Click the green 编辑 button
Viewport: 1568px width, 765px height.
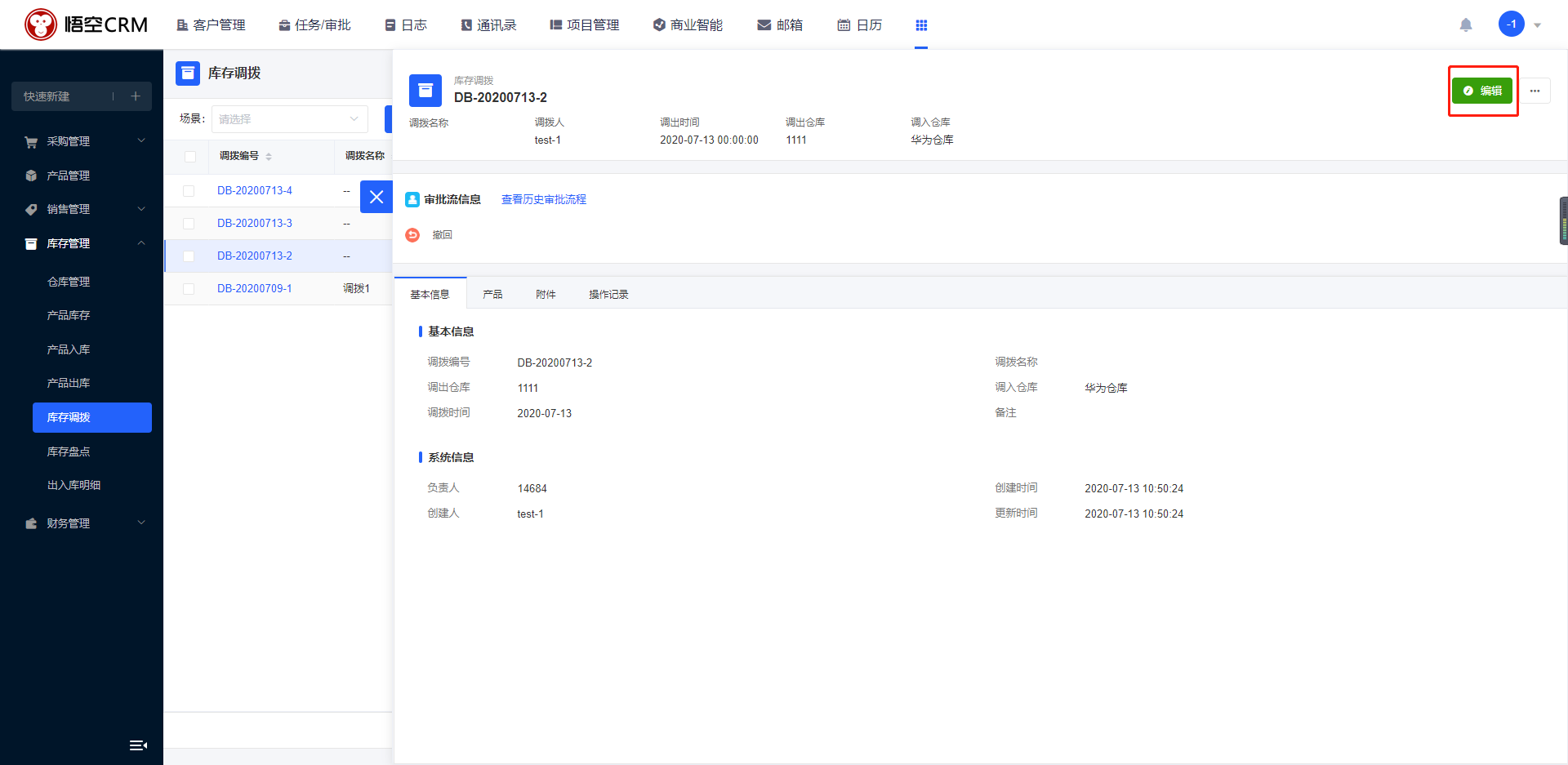point(1482,91)
